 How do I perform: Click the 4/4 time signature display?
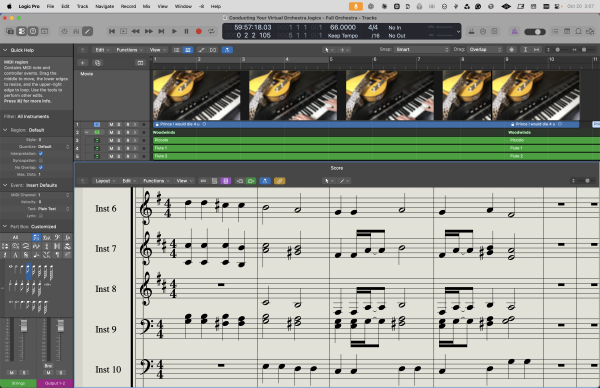pos(373,28)
